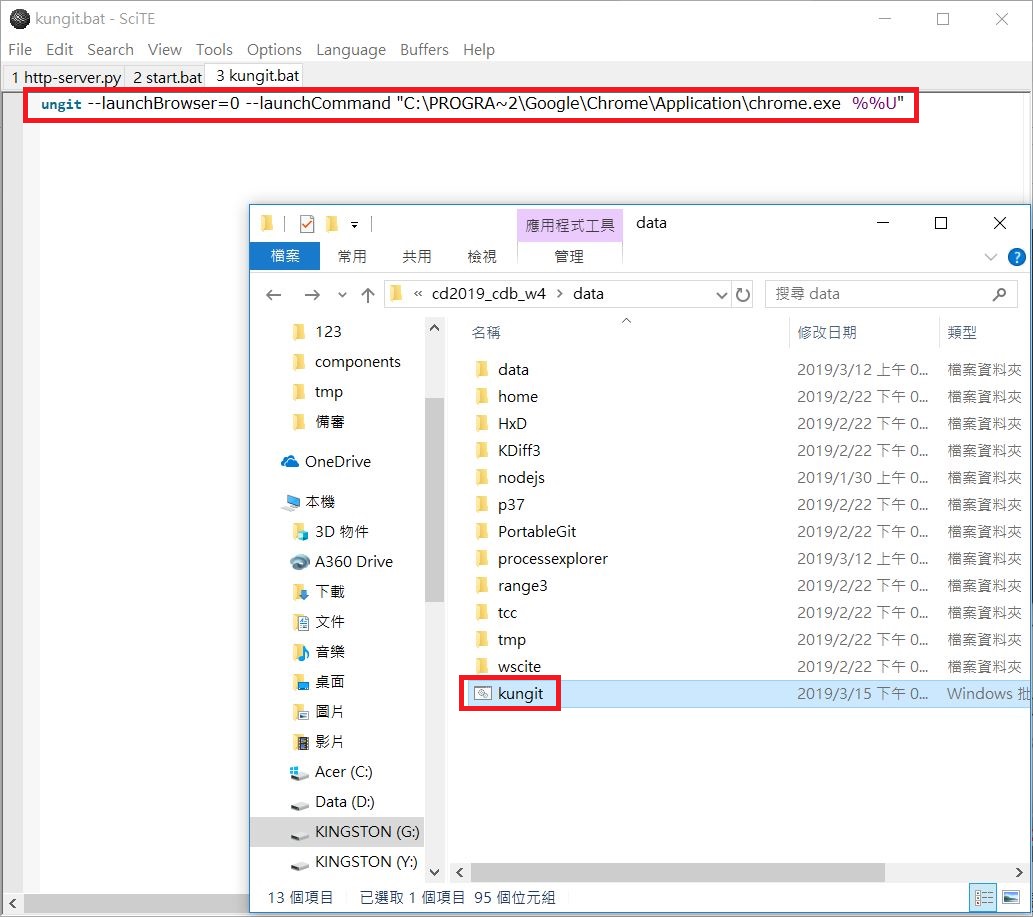This screenshot has width=1033, height=917.
Task: Click the nodejs folder icon in file list
Action: pos(483,478)
